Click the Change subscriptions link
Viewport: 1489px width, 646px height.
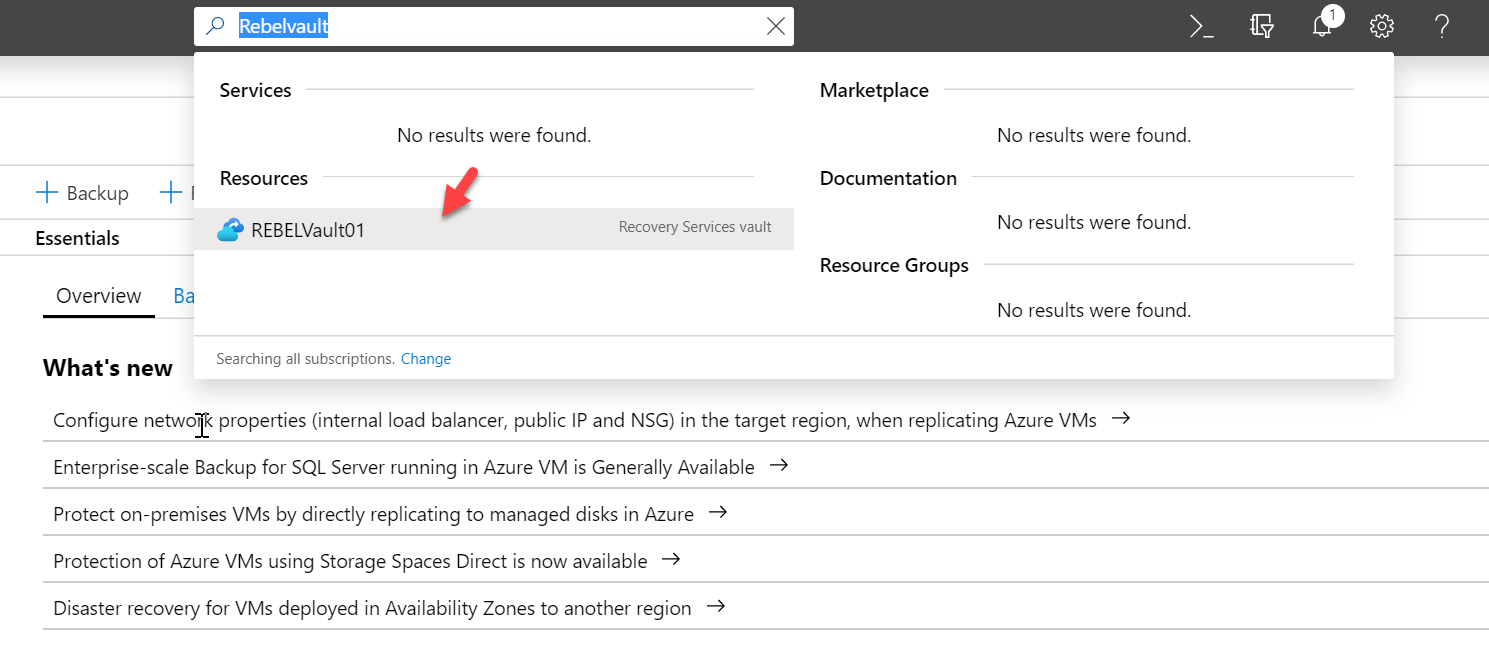[x=426, y=359]
